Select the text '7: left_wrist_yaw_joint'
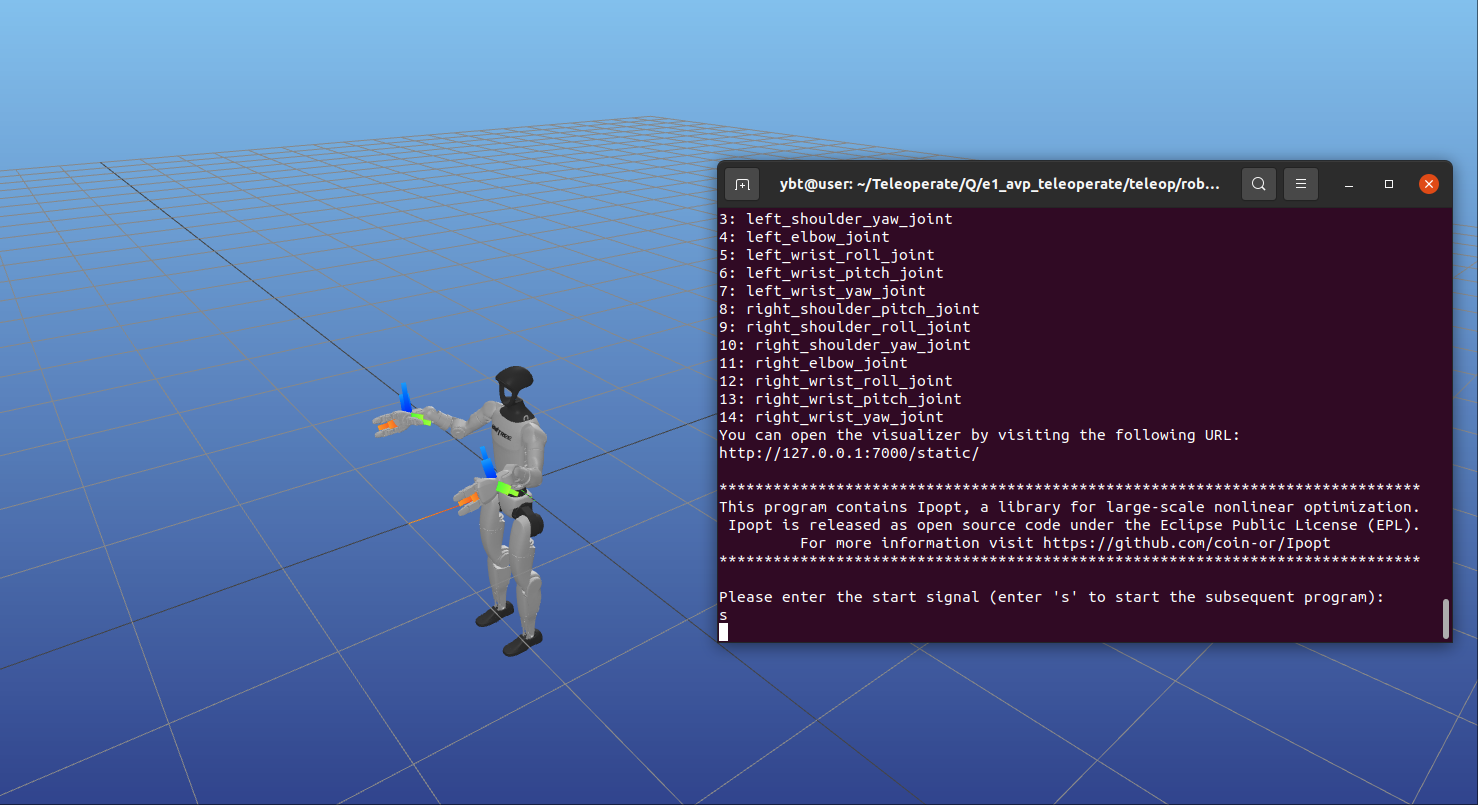 pyautogui.click(x=822, y=291)
